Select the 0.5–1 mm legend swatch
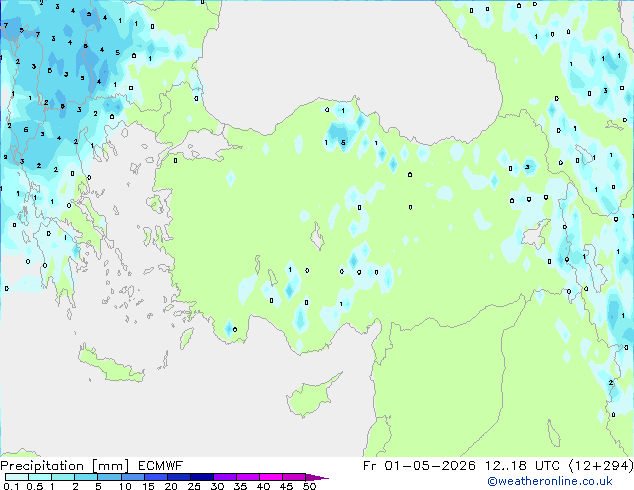Screen dimensions: 634x490 click(40, 477)
